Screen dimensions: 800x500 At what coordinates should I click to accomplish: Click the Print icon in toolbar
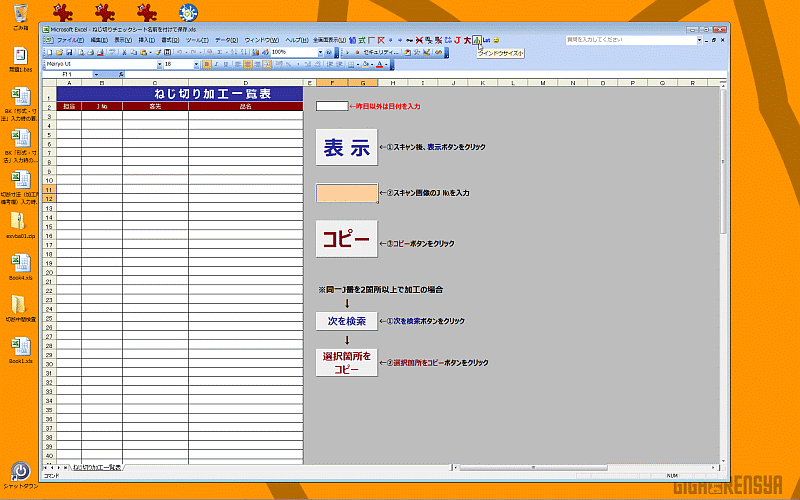[91, 52]
